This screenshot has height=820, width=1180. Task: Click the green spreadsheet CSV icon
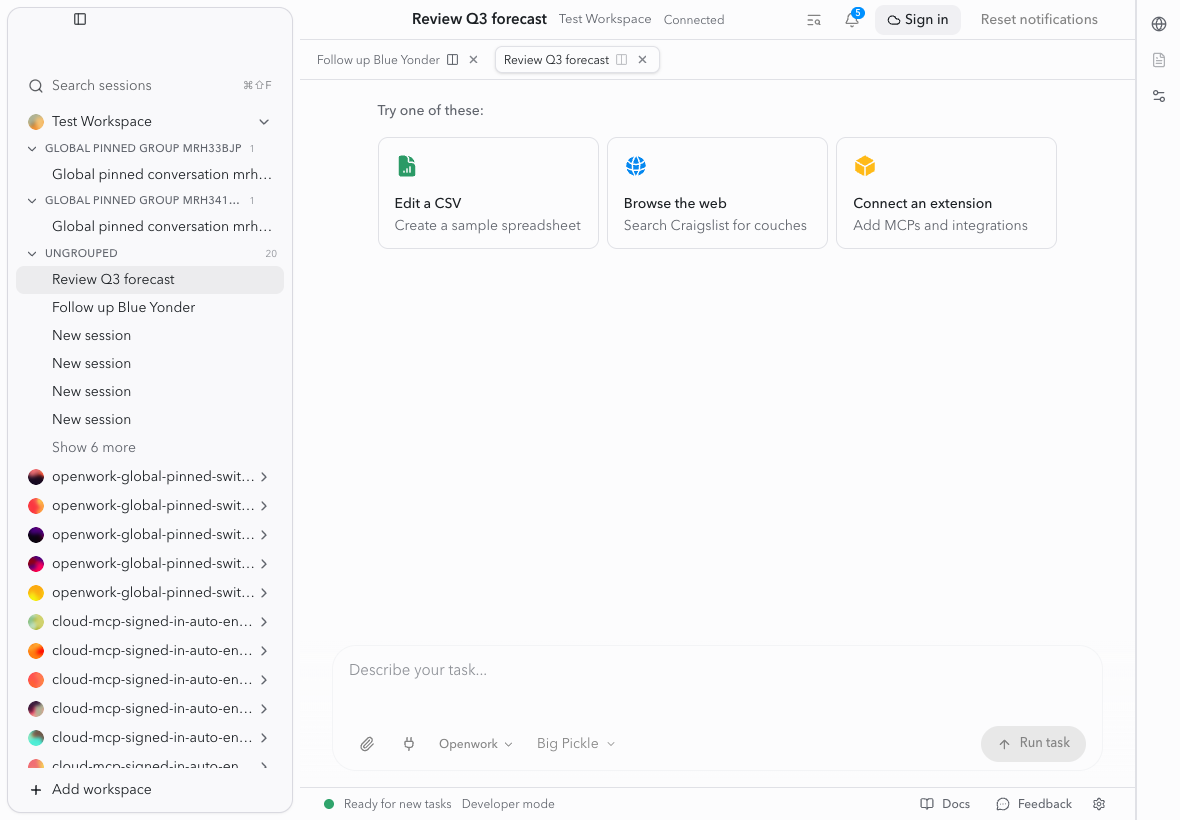406,166
